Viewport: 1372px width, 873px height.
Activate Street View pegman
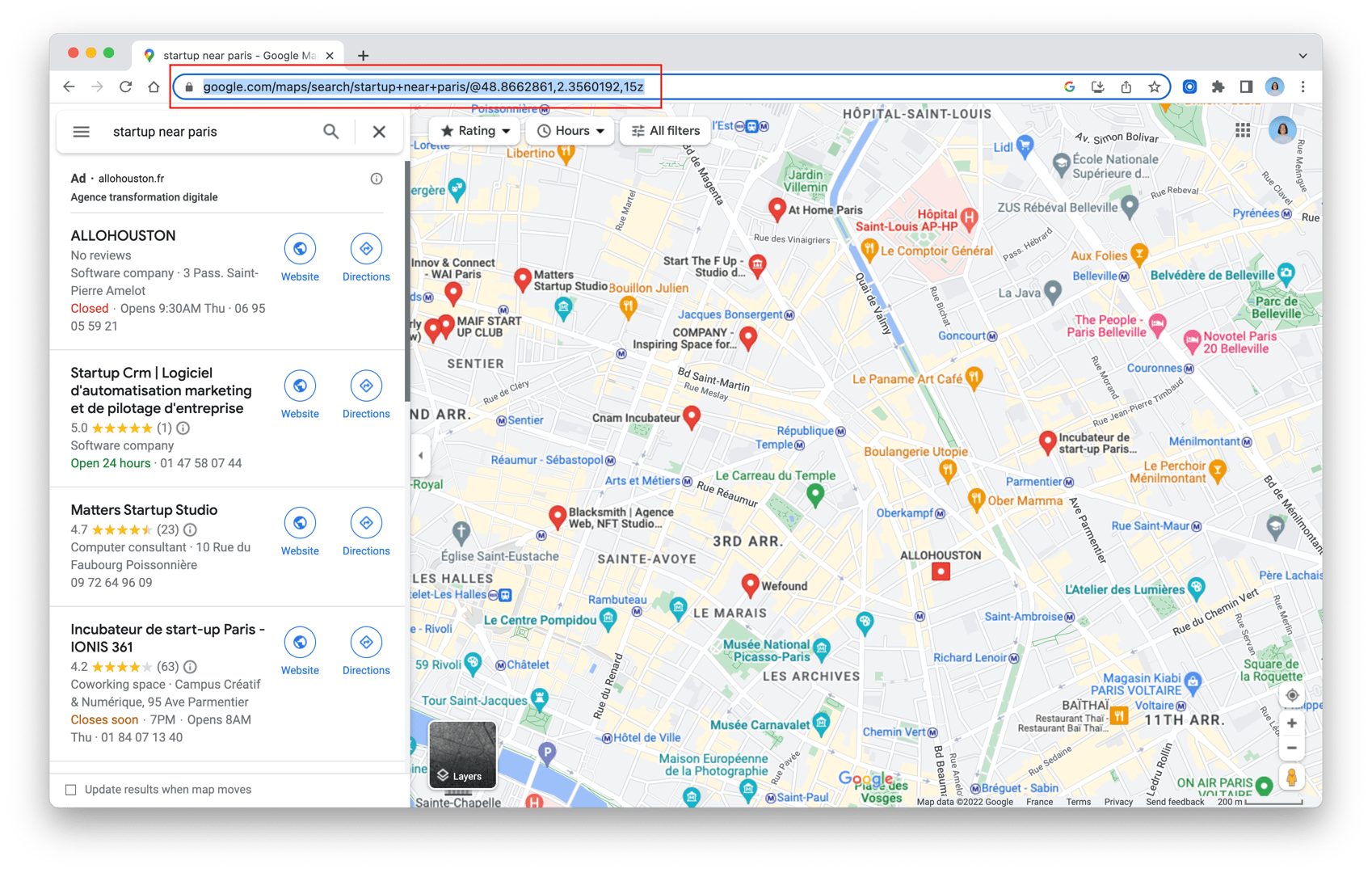[1292, 778]
